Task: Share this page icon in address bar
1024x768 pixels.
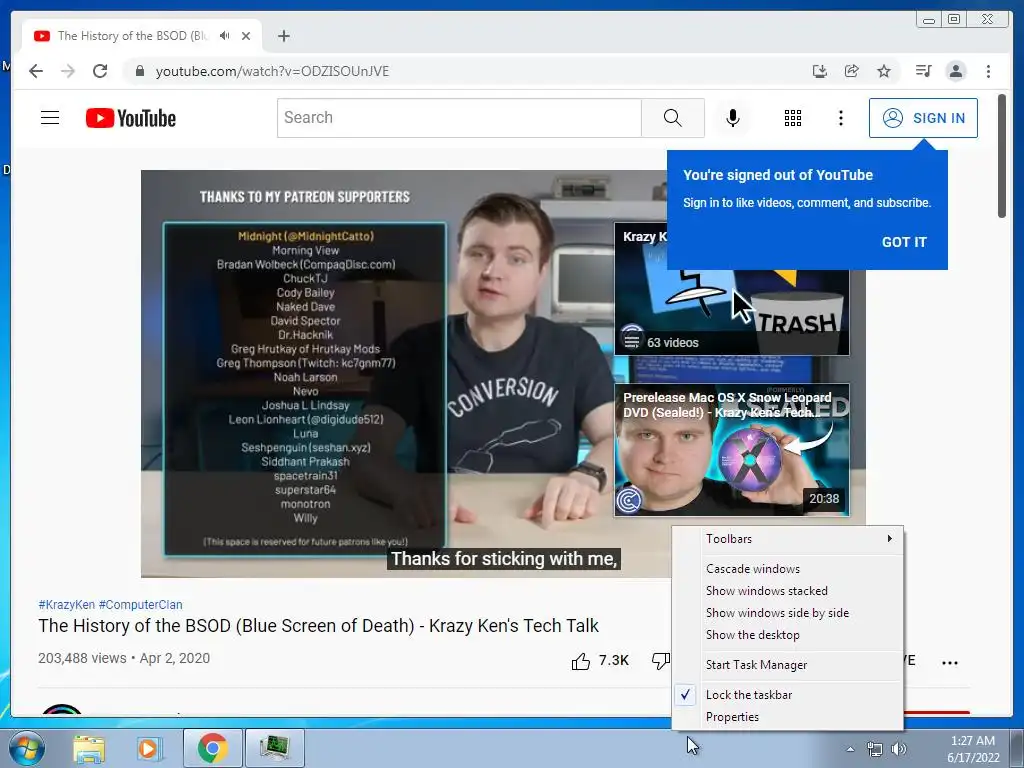Action: click(852, 71)
